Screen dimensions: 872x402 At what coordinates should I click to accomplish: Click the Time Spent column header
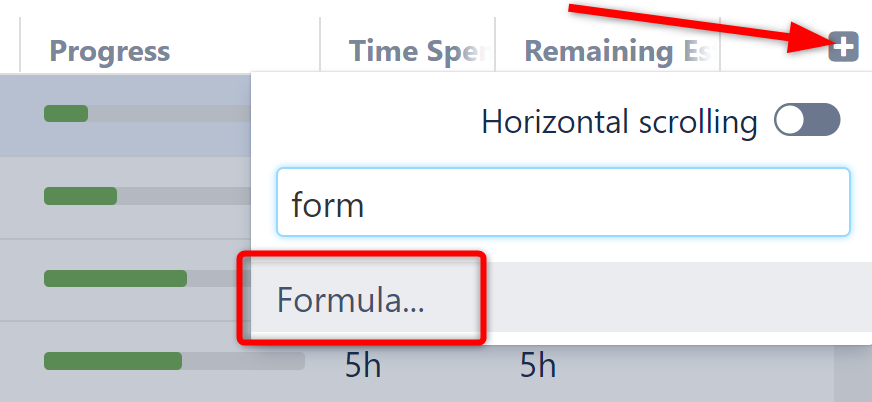[415, 51]
